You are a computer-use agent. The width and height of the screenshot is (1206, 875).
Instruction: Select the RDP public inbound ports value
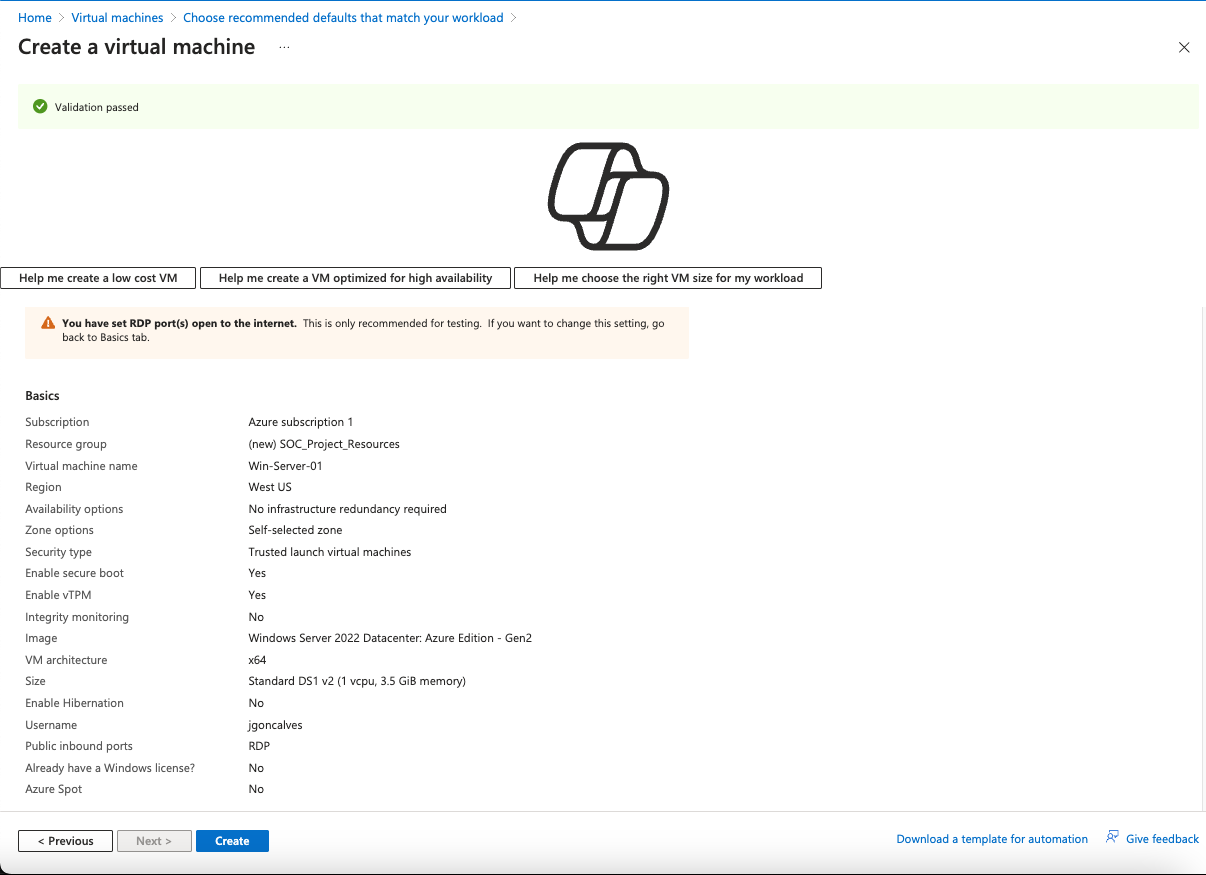[259, 746]
